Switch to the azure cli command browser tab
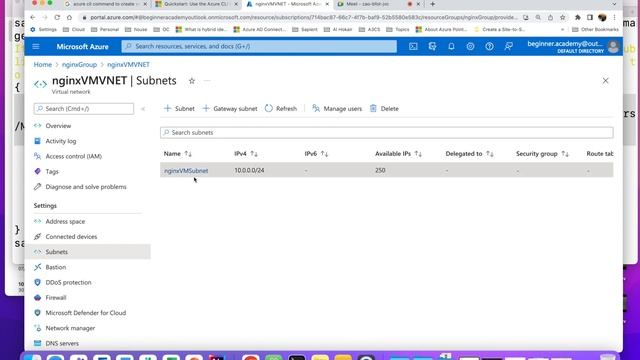 click(105, 4)
